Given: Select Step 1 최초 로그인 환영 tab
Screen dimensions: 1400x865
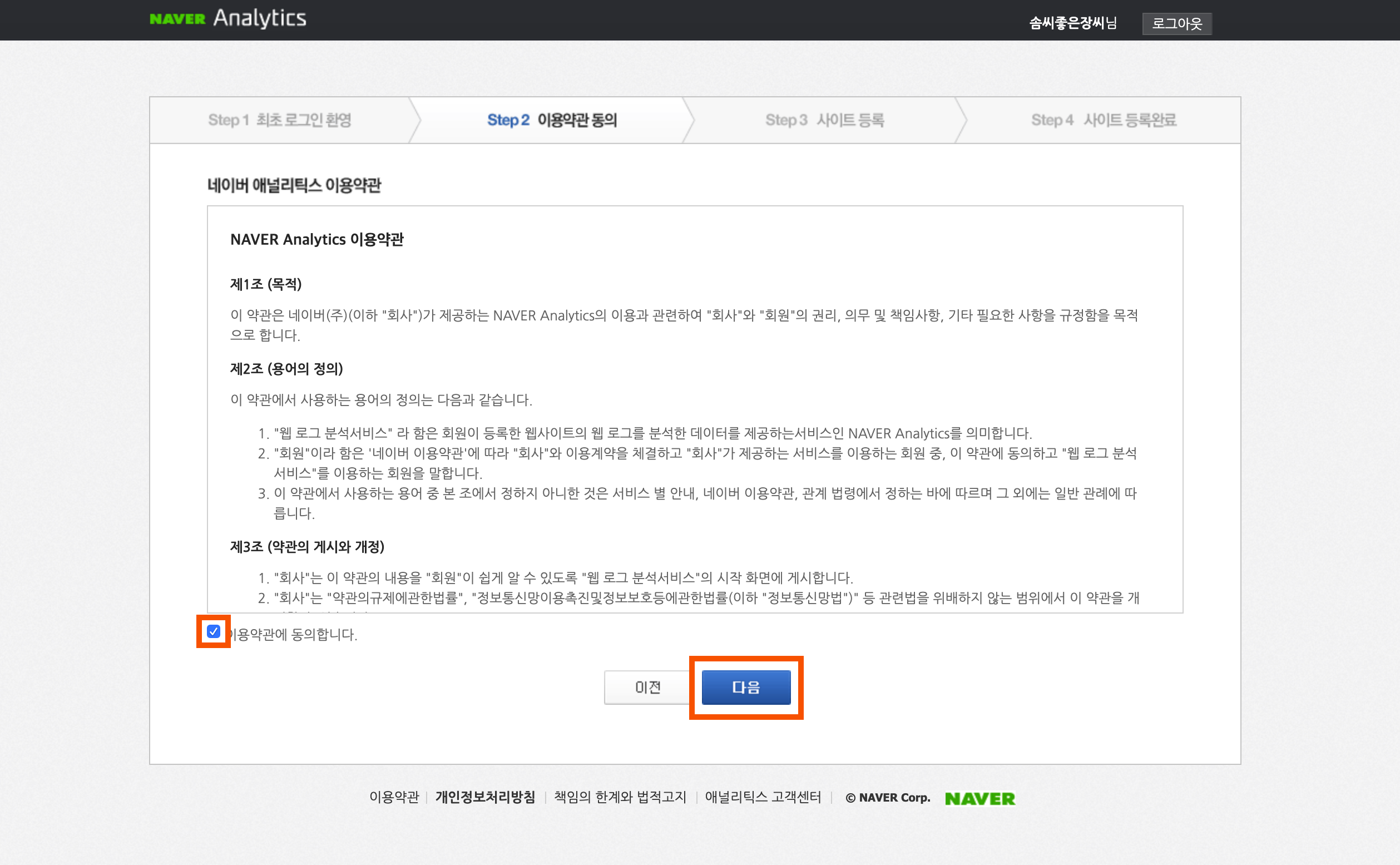Looking at the screenshot, I should [x=280, y=120].
